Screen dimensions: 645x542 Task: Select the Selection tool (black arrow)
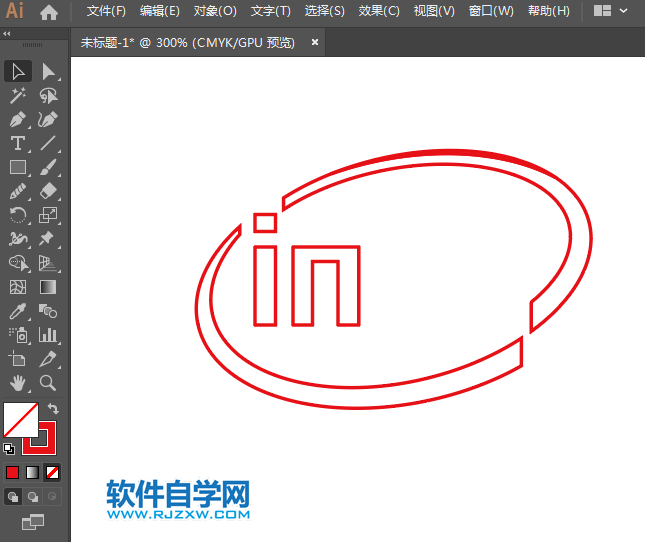18,72
